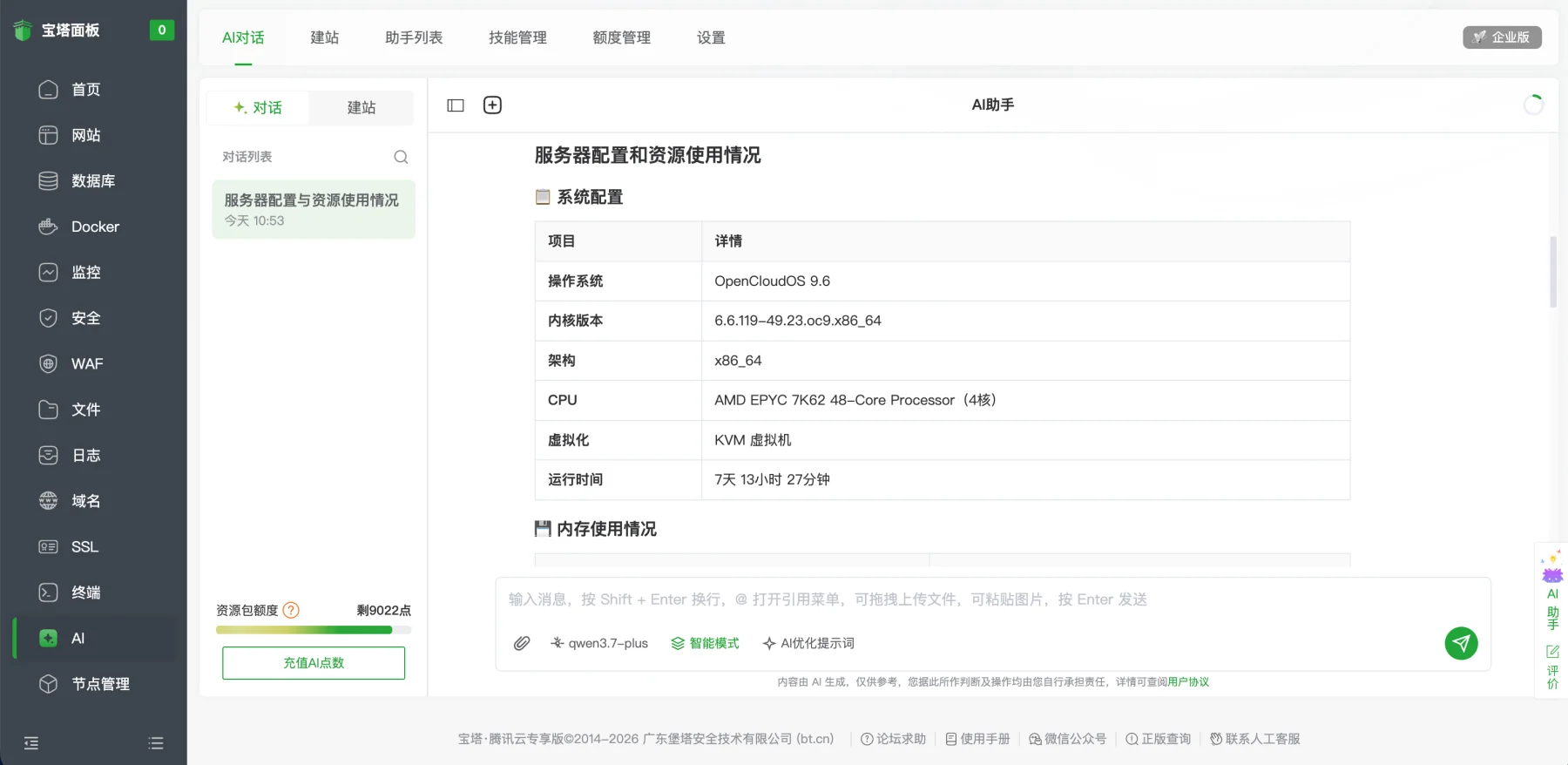1568x765 pixels.
Task: Open the 设置 settings tab
Action: point(711,37)
